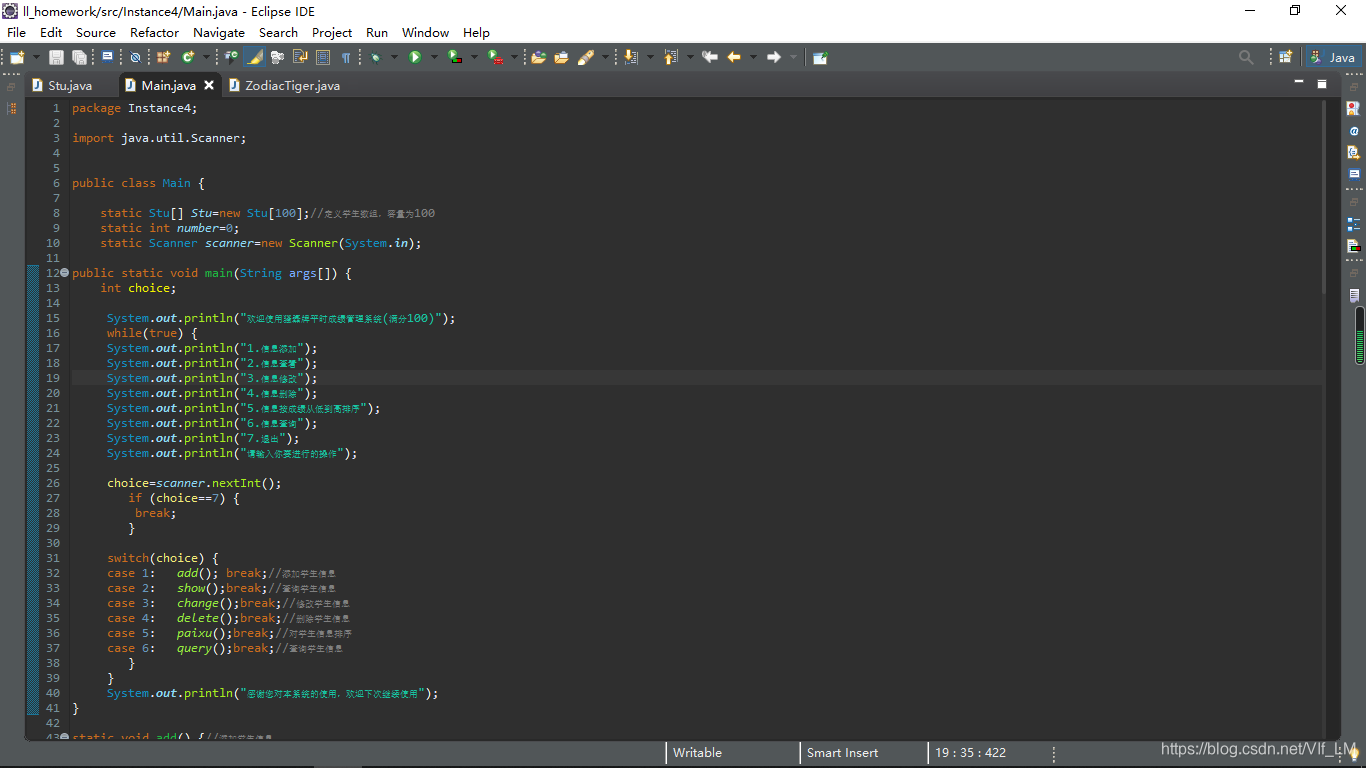The image size is (1366, 768).
Task: Click the External Tools run icon
Action: pos(495,58)
